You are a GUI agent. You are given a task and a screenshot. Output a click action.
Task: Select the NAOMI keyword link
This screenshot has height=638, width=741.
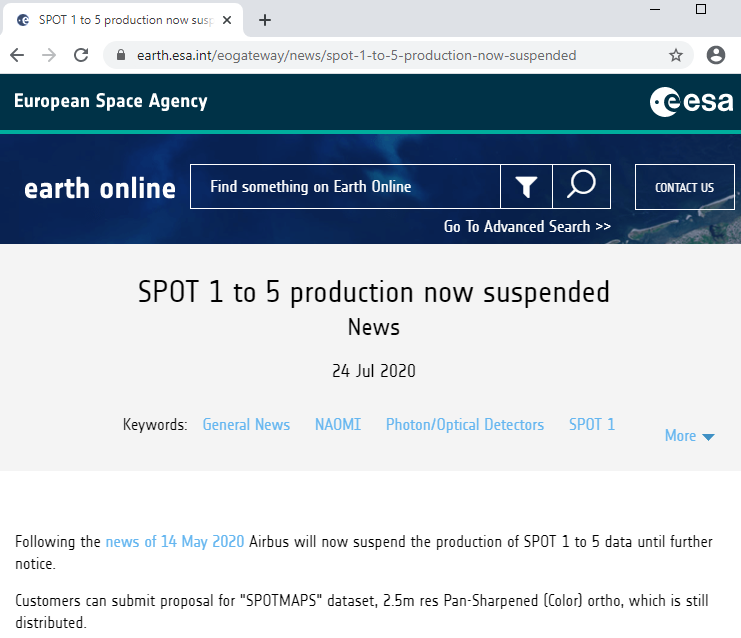coord(338,425)
